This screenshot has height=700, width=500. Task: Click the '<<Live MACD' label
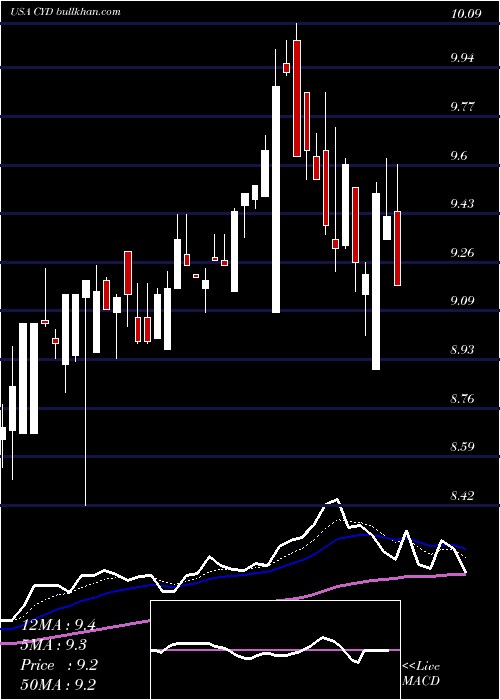click(x=421, y=674)
